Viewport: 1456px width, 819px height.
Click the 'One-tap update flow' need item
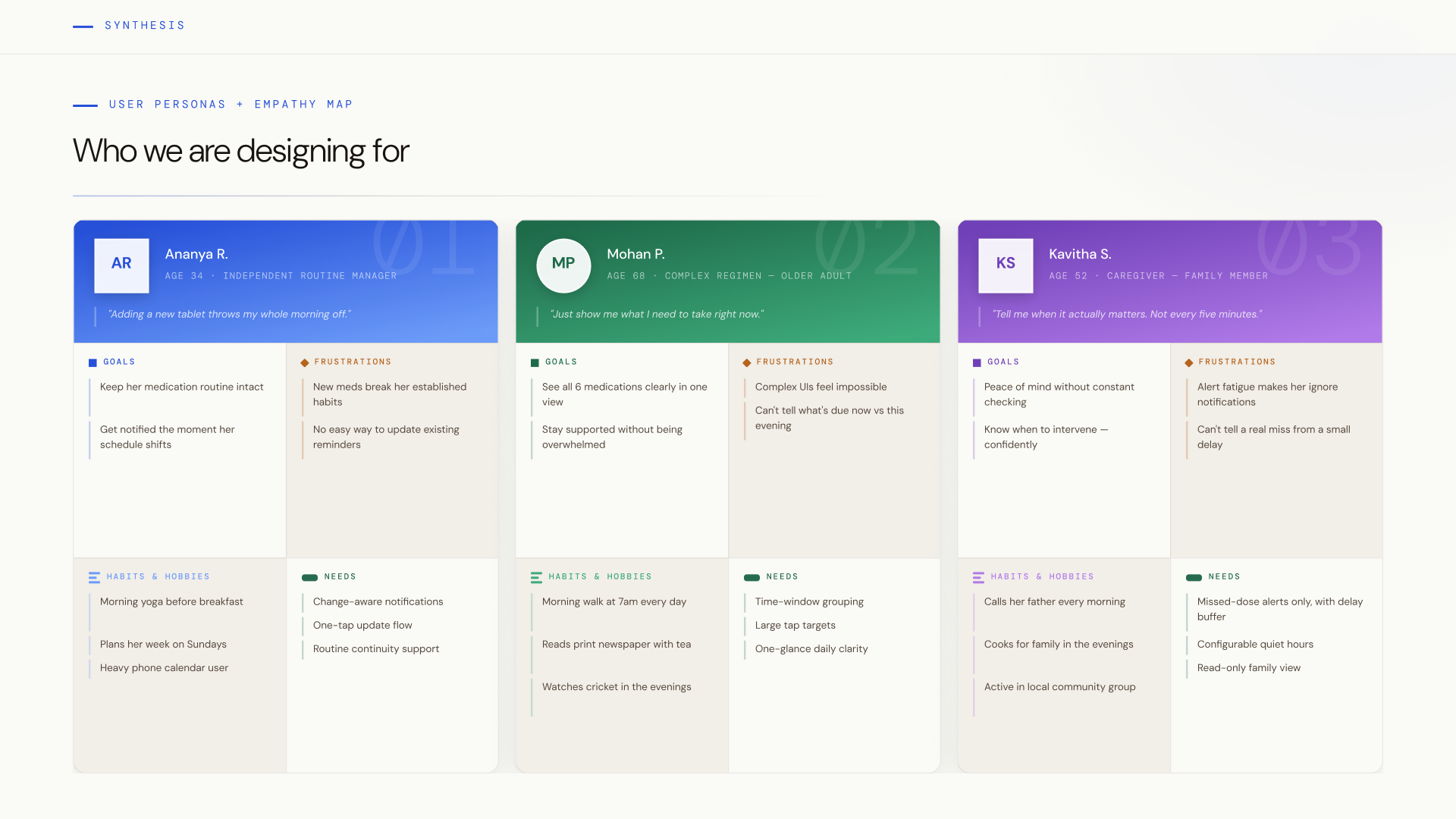coord(362,626)
